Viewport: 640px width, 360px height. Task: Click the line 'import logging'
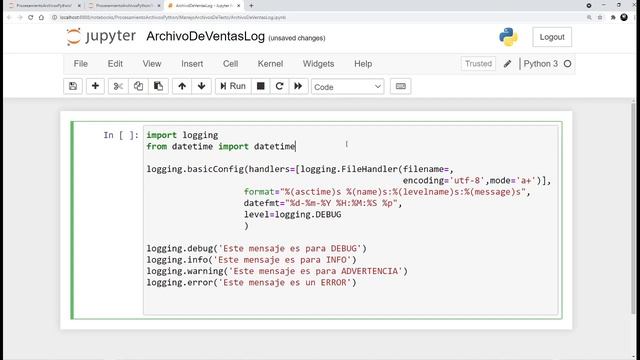point(182,135)
